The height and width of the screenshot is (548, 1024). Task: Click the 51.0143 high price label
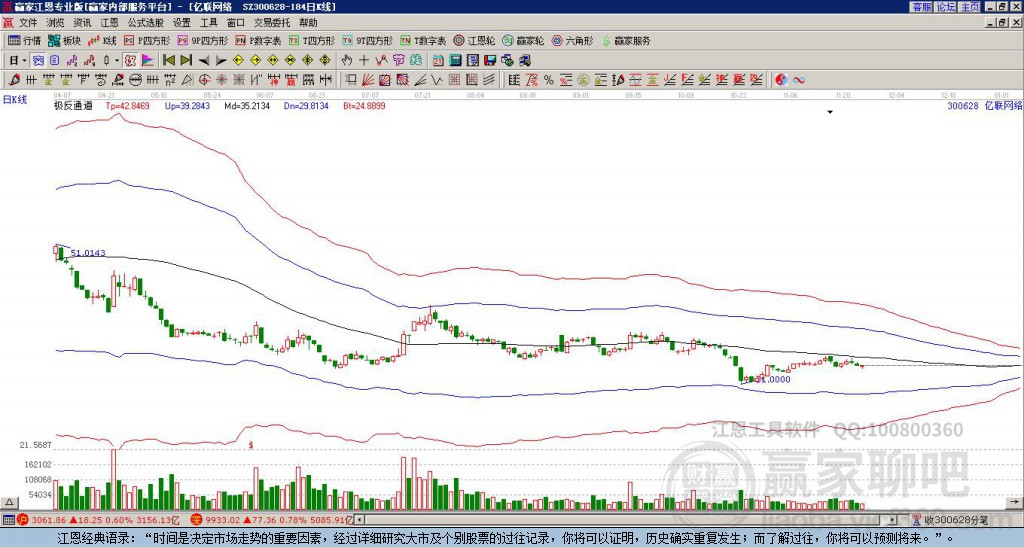coord(88,253)
